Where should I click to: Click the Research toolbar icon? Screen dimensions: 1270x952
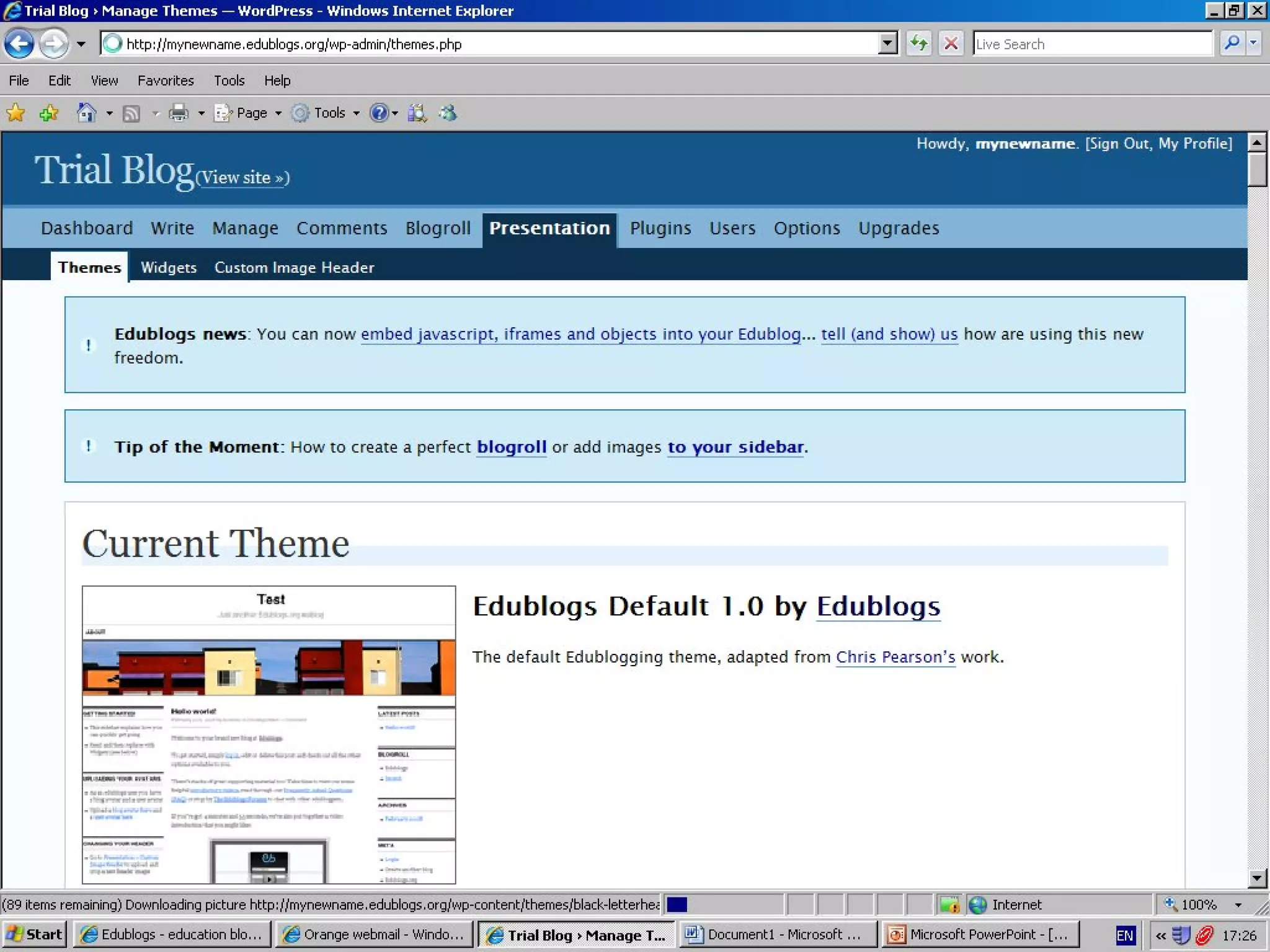pos(417,113)
